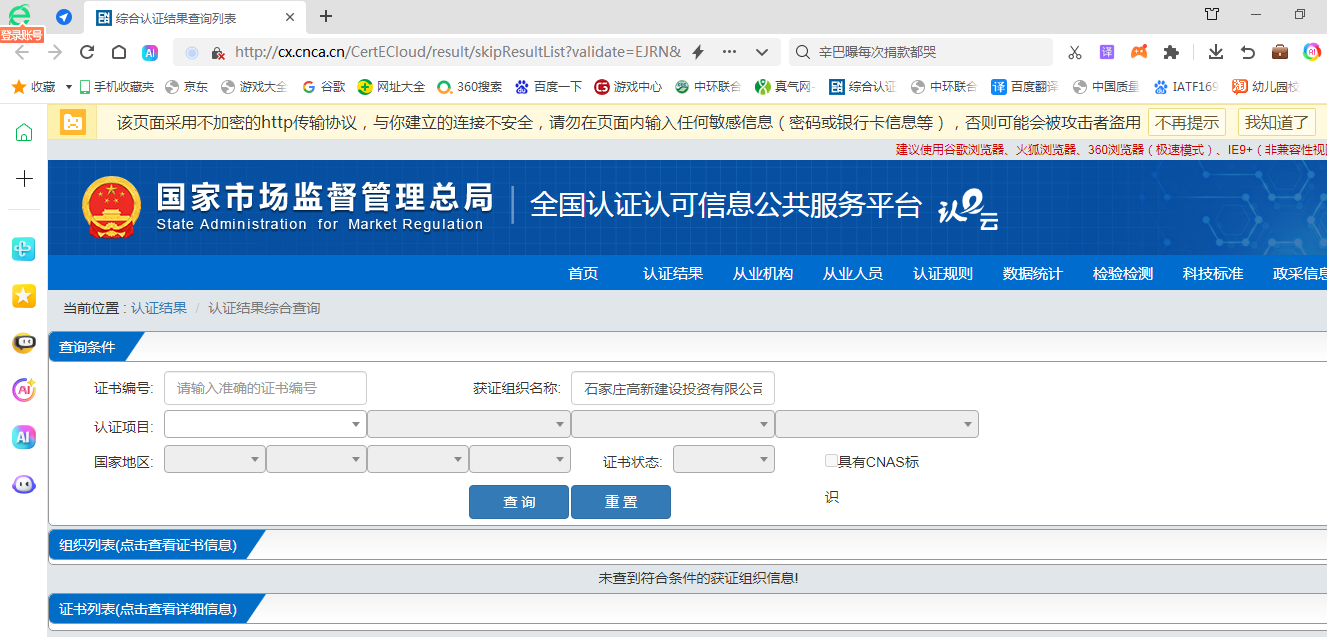
Task: Close the 综合认证结果查询列表 tab
Action: tap(290, 17)
